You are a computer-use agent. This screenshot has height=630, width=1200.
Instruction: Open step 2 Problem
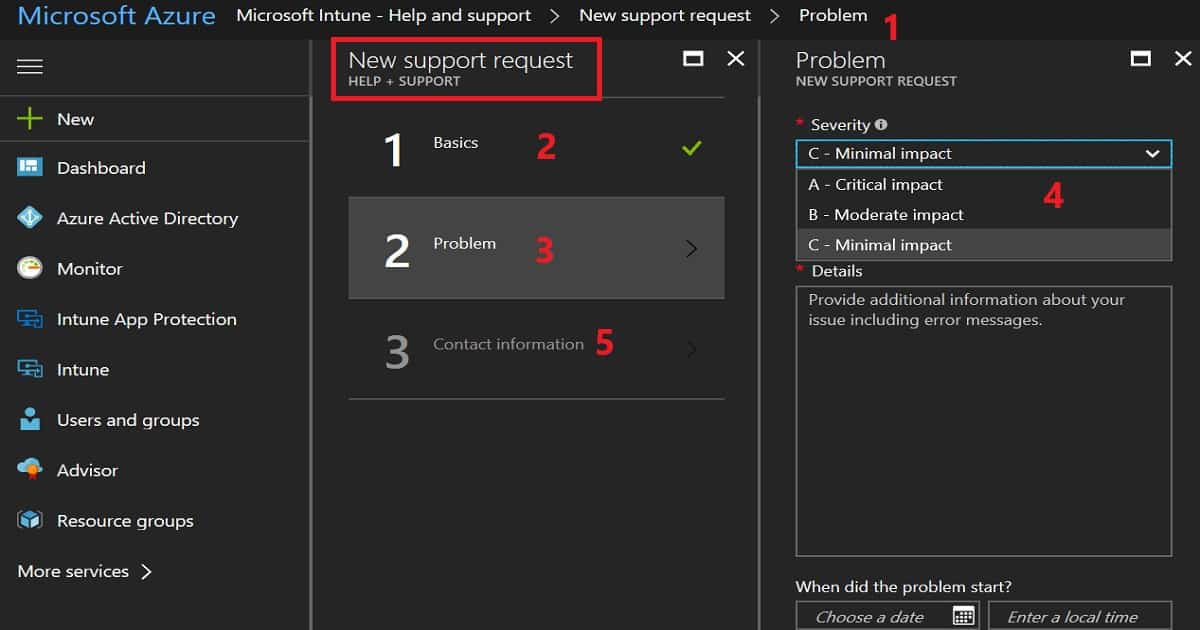[536, 248]
